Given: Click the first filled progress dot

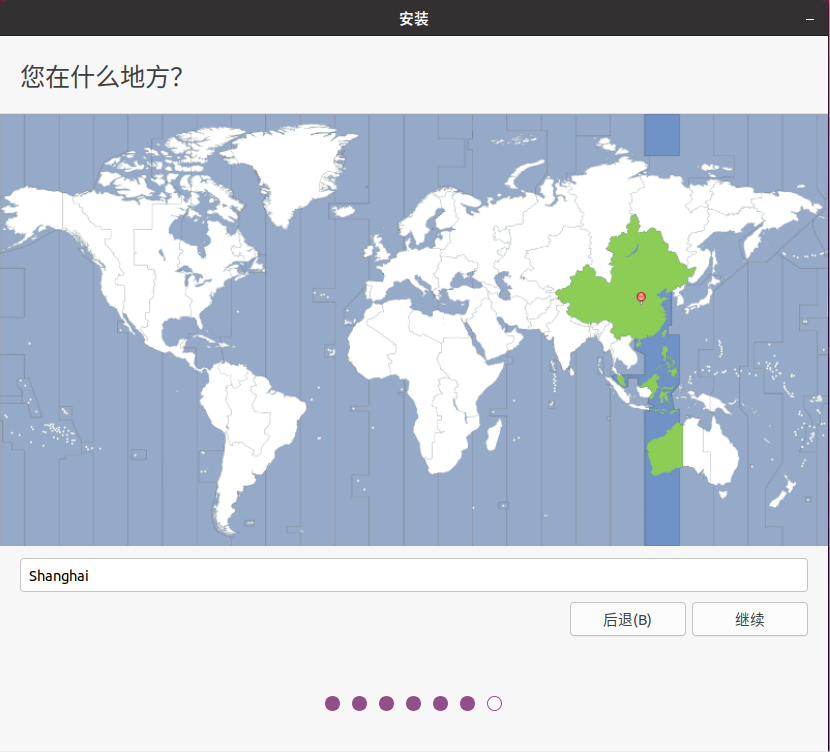Looking at the screenshot, I should (x=332, y=703).
